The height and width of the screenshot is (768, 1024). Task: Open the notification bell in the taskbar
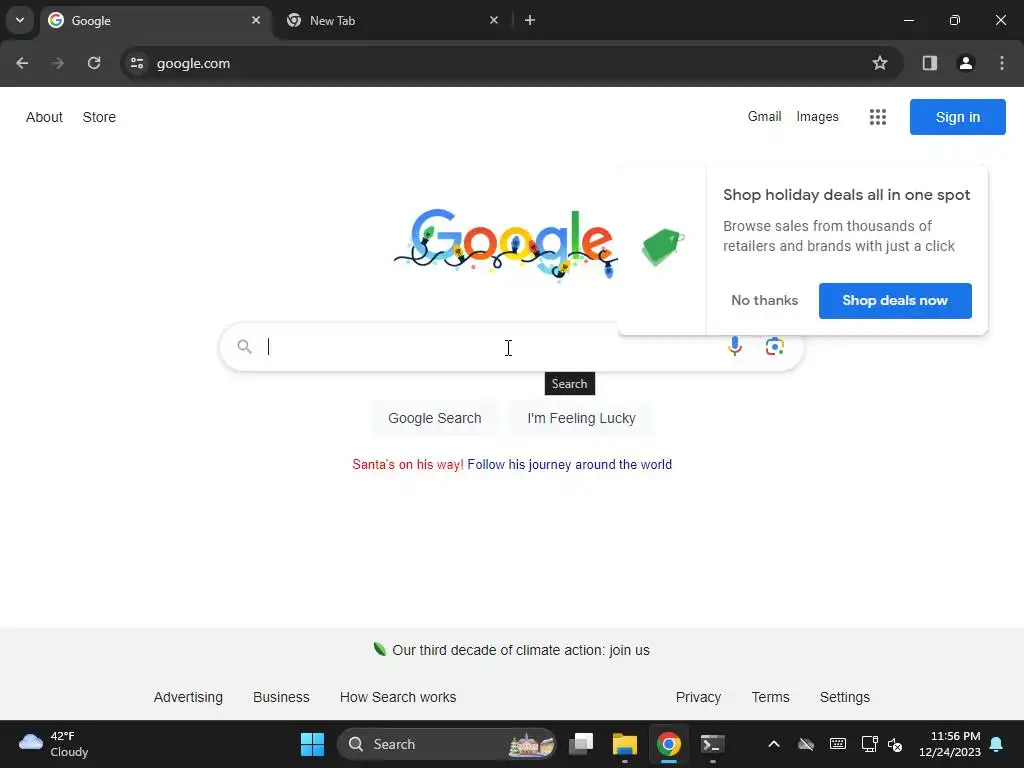pyautogui.click(x=997, y=744)
